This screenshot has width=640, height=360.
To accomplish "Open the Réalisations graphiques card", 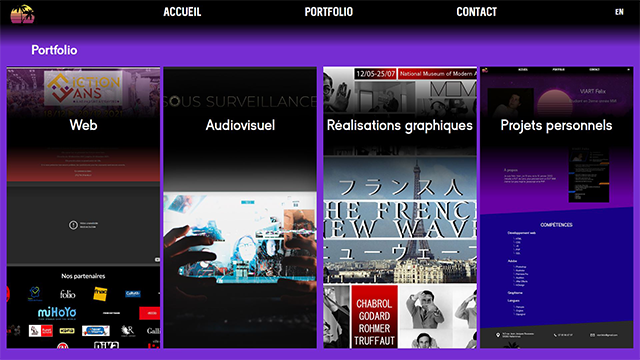I will click(x=400, y=207).
